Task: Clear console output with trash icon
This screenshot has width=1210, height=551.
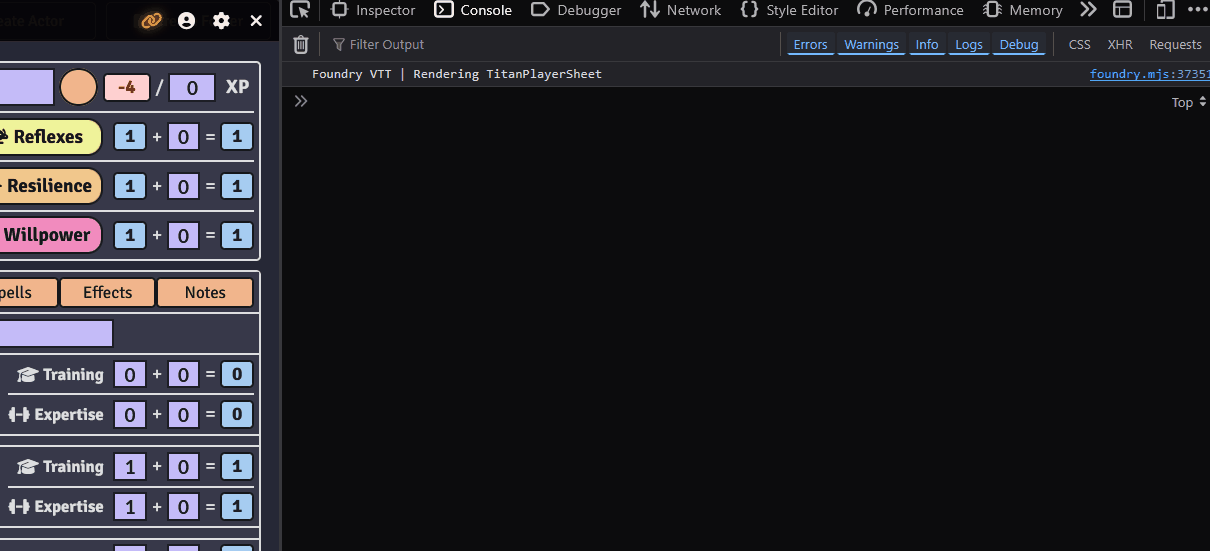Action: coord(301,44)
